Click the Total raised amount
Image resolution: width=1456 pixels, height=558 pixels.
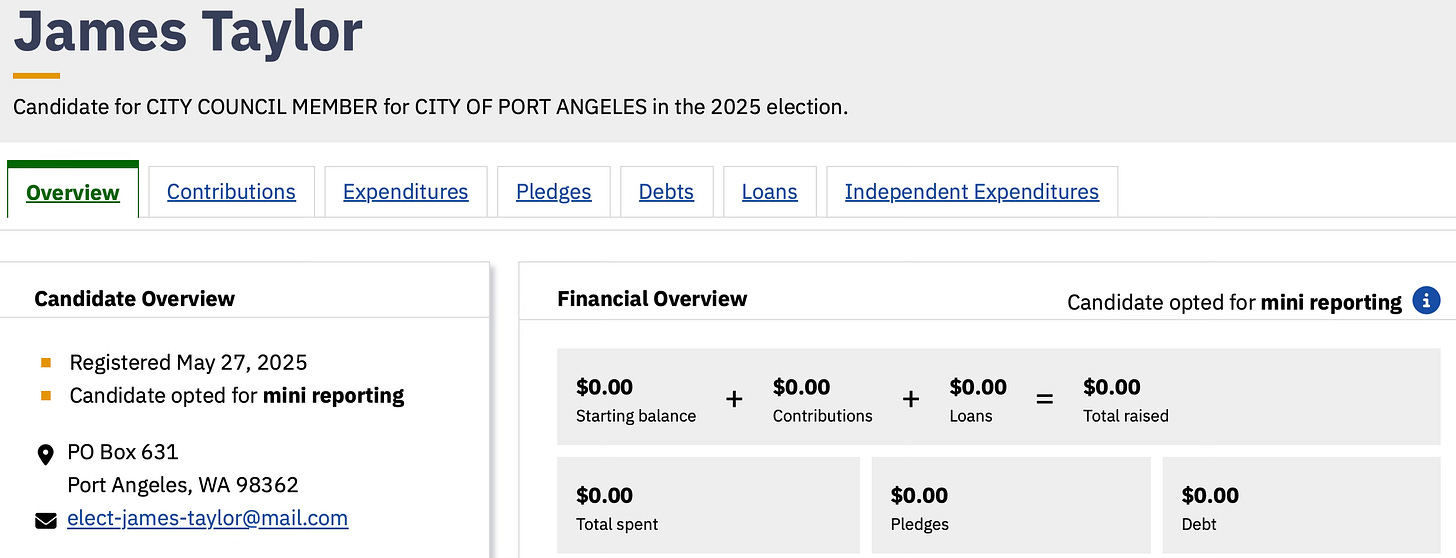point(1112,387)
